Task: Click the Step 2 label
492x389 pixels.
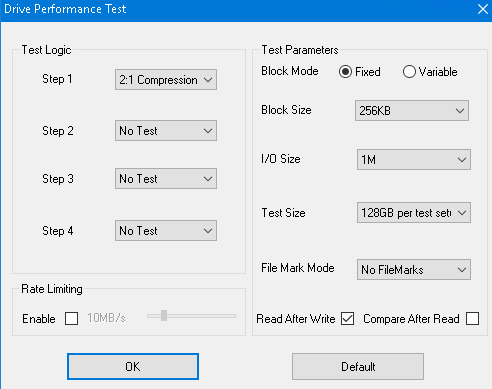Action: point(58,131)
